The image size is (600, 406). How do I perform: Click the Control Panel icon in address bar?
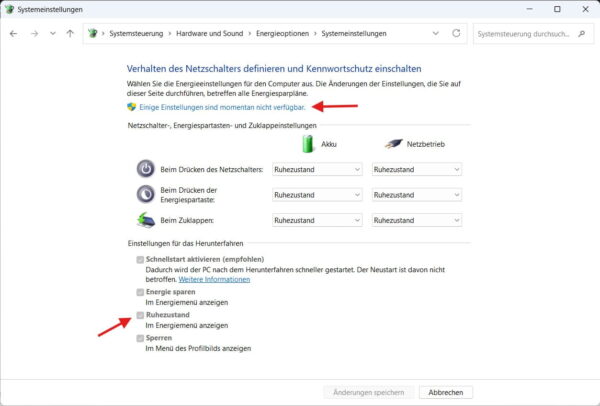click(x=93, y=33)
